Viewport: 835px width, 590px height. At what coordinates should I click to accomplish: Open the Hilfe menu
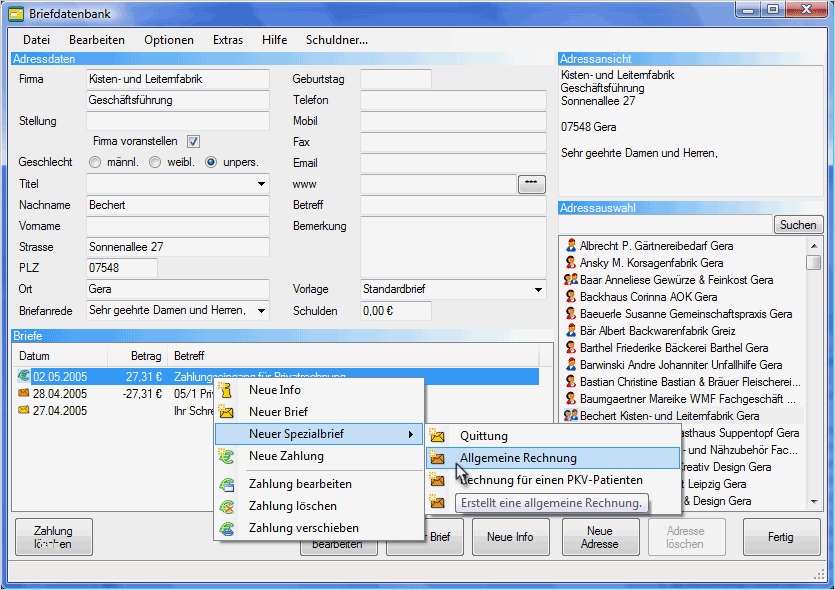point(274,40)
